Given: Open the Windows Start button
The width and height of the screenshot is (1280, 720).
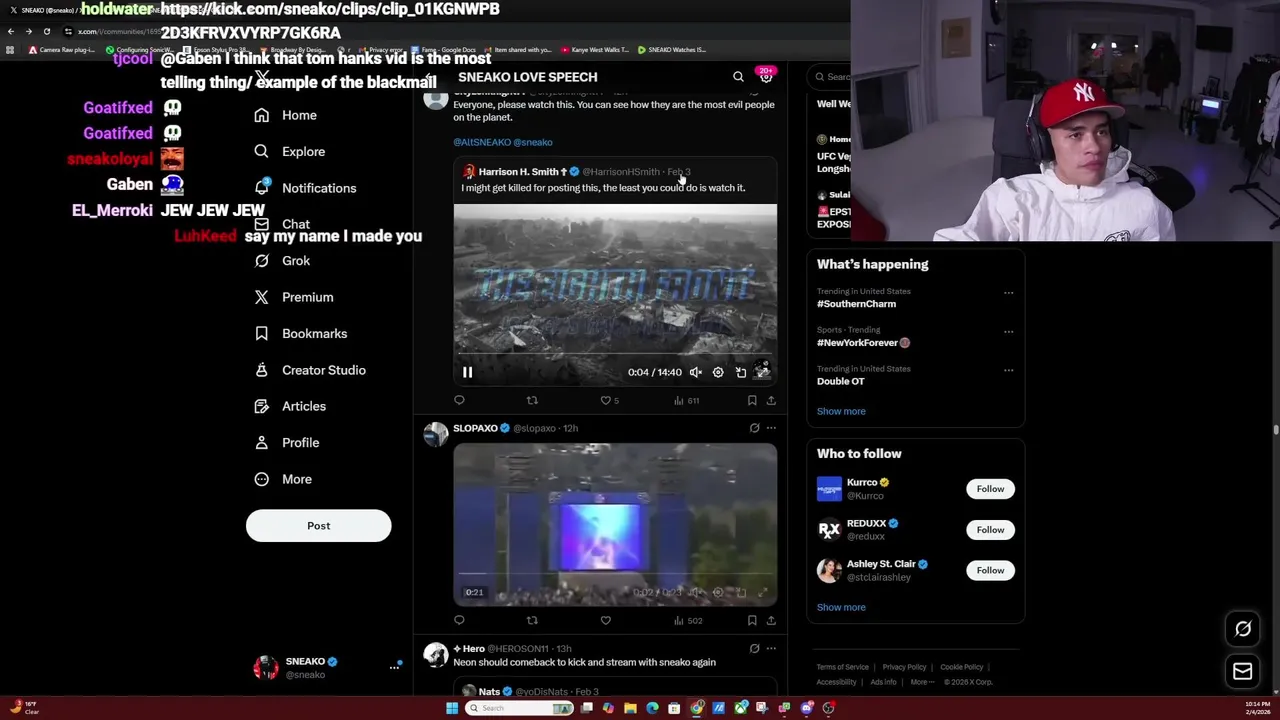Looking at the screenshot, I should tap(452, 708).
